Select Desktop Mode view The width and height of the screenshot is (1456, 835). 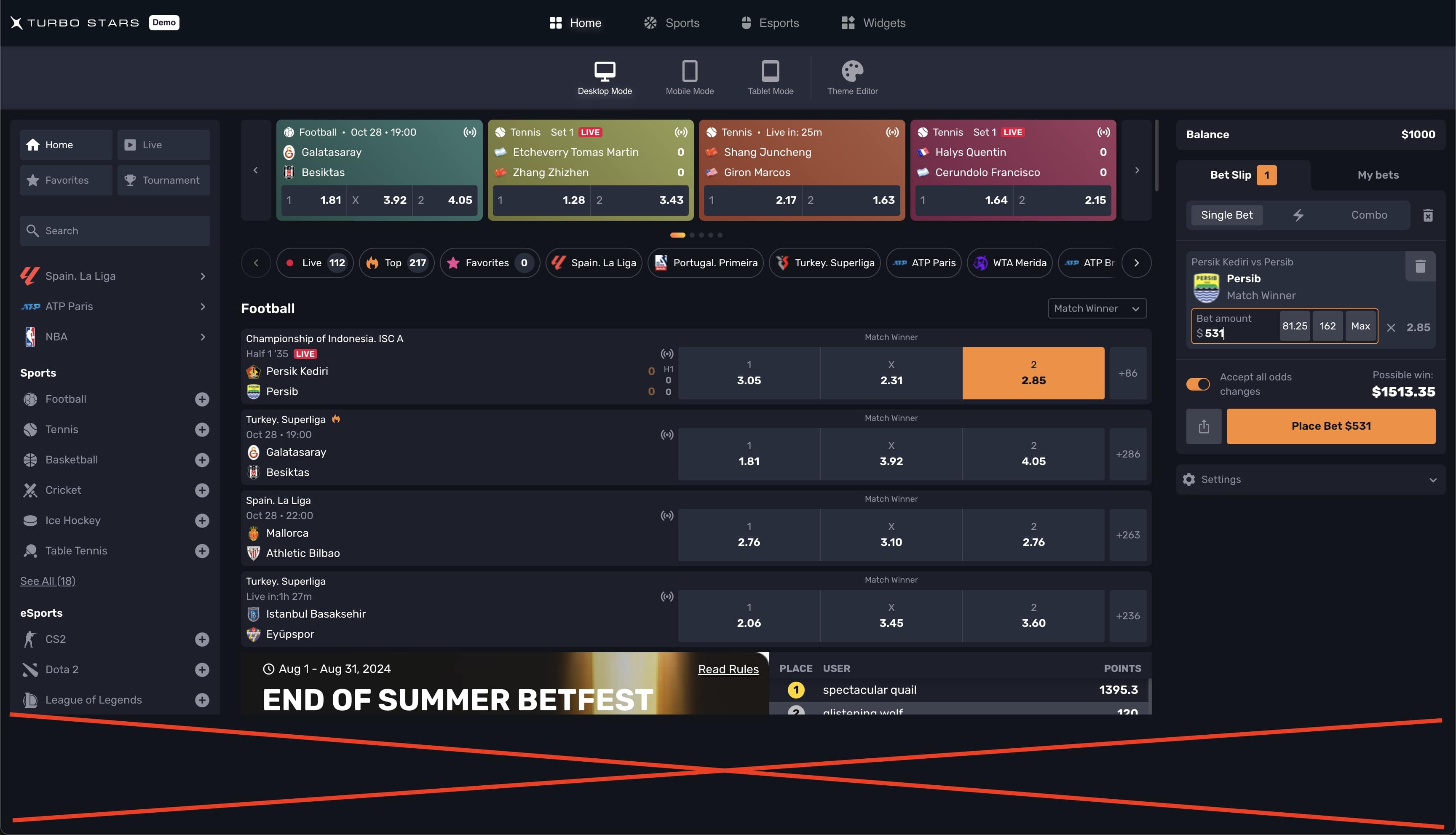pos(605,78)
